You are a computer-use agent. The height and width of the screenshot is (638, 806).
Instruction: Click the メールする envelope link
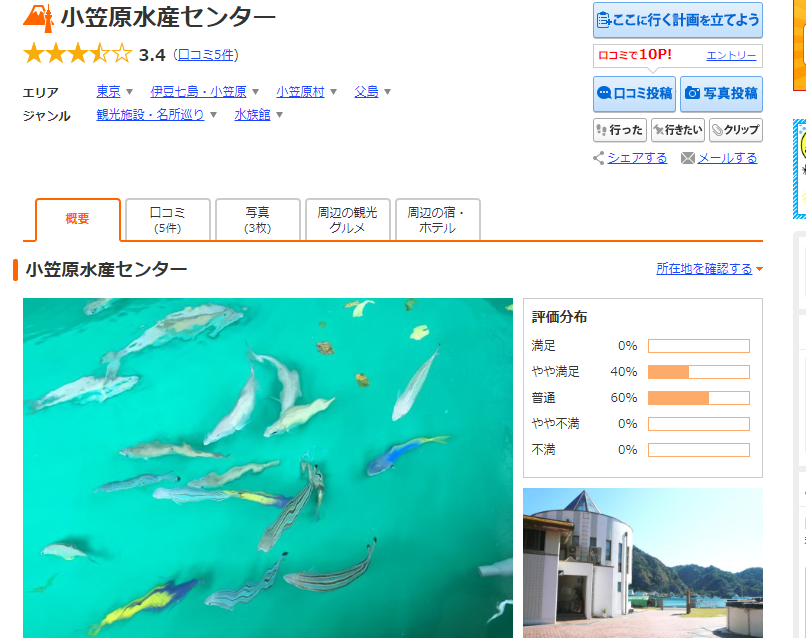tap(719, 158)
